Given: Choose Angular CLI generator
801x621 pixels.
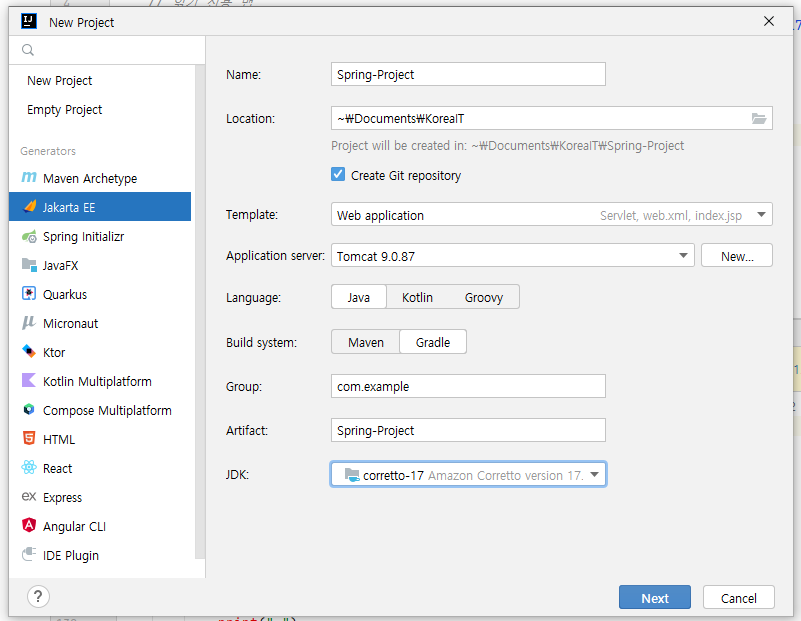Looking at the screenshot, I should (100, 527).
